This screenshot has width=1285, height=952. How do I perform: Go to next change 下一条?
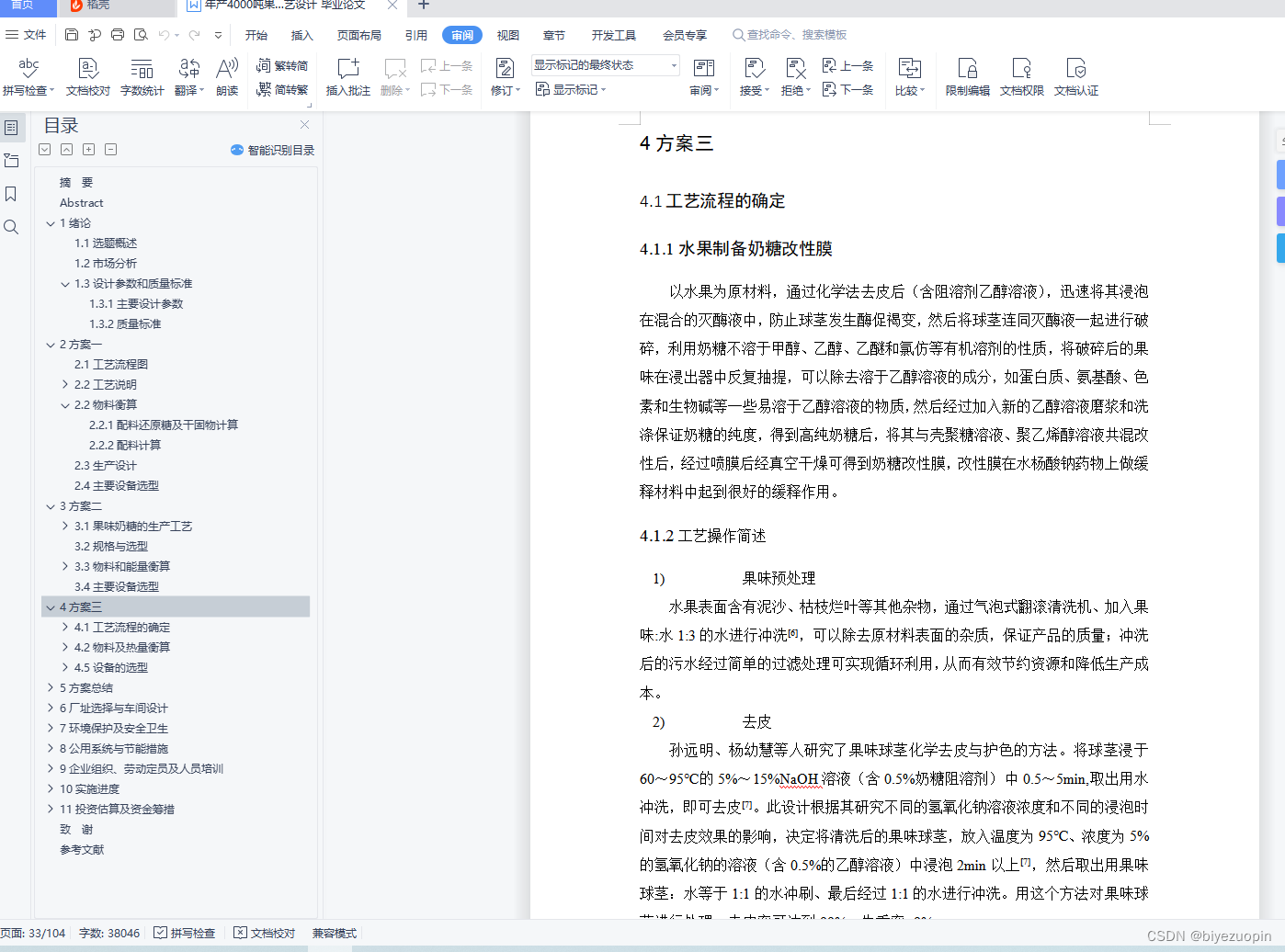(847, 90)
